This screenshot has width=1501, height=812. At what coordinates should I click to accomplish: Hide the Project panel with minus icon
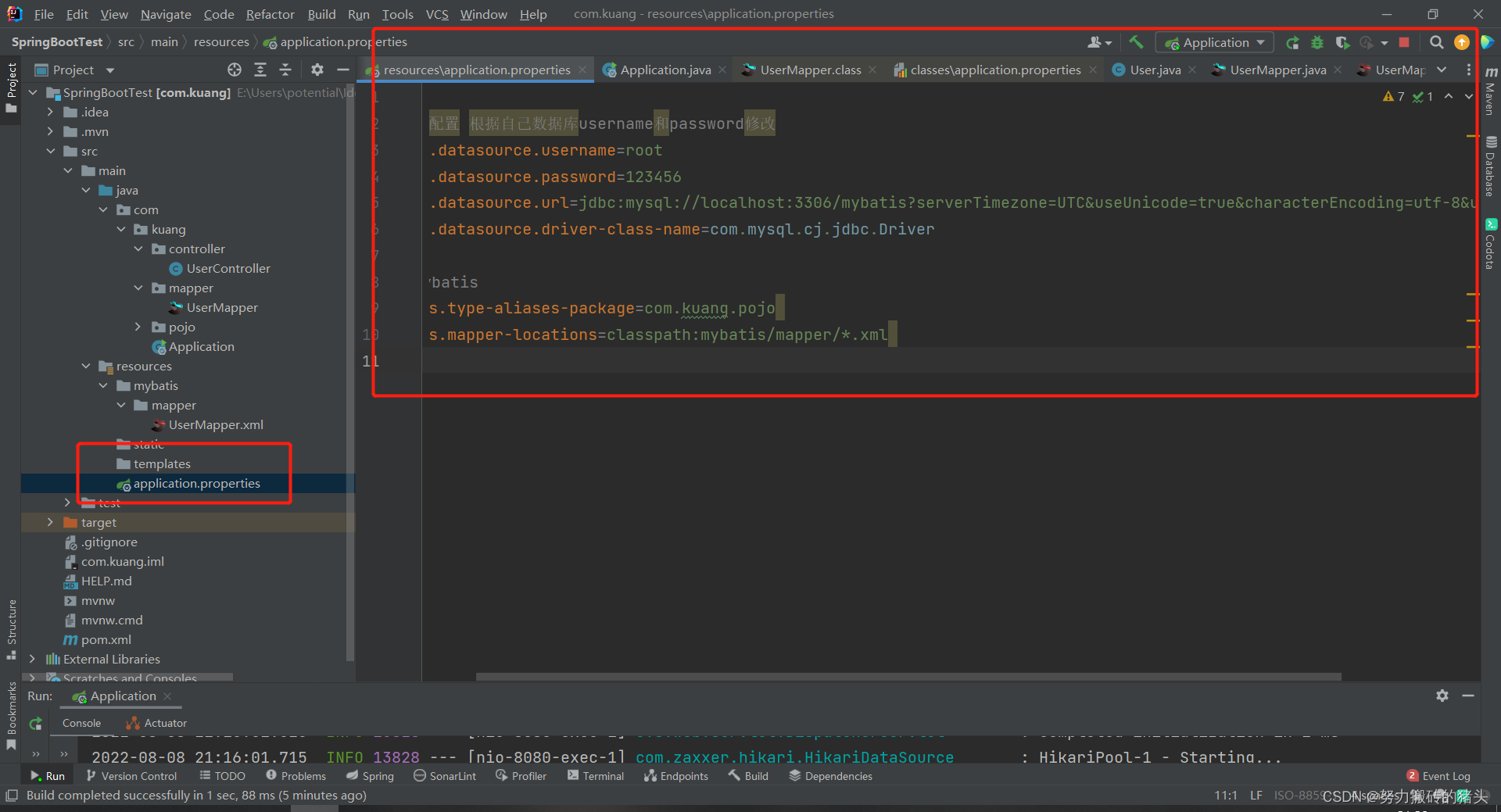pyautogui.click(x=342, y=70)
